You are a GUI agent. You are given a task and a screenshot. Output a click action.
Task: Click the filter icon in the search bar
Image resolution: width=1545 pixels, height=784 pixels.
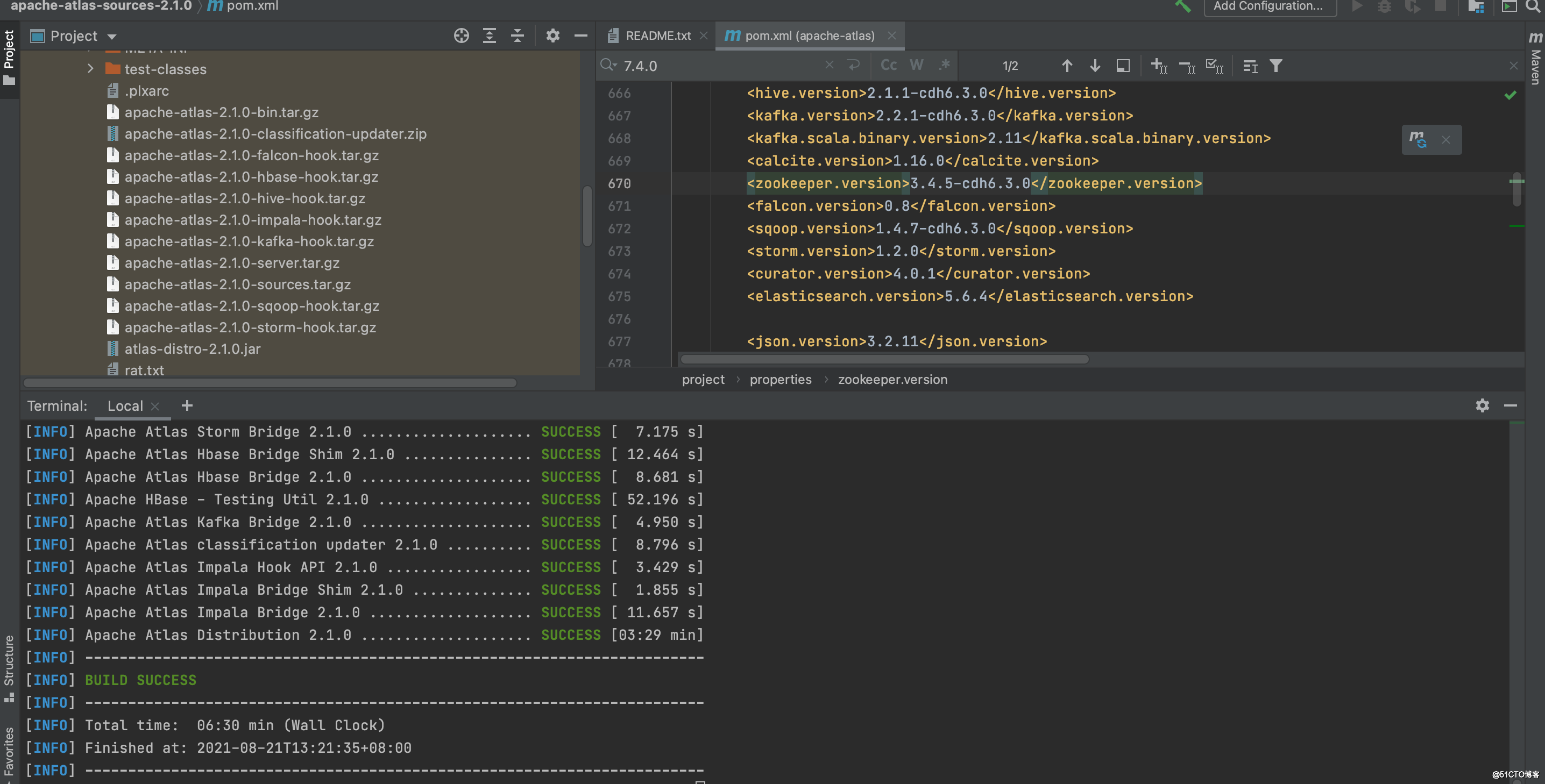tap(1277, 66)
